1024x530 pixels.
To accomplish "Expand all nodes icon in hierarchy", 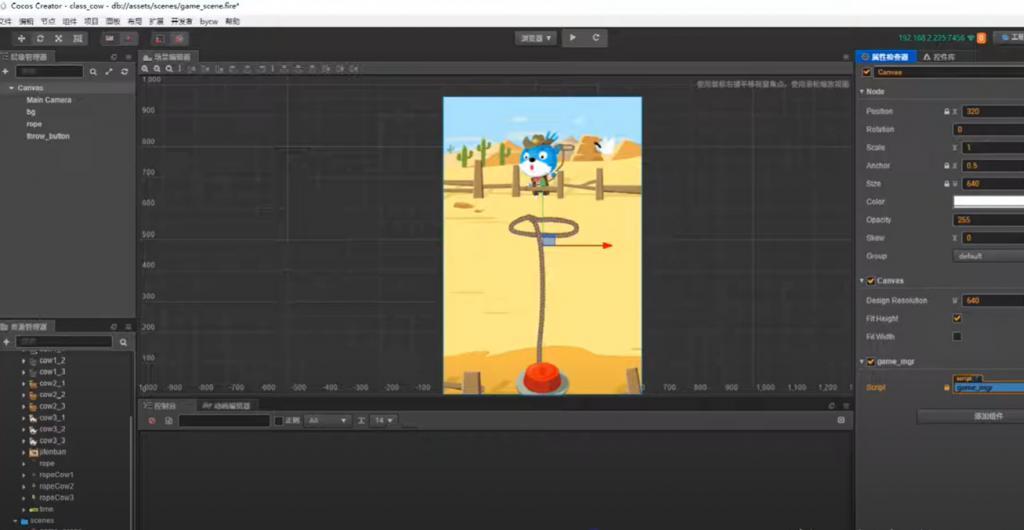I will 109,72.
